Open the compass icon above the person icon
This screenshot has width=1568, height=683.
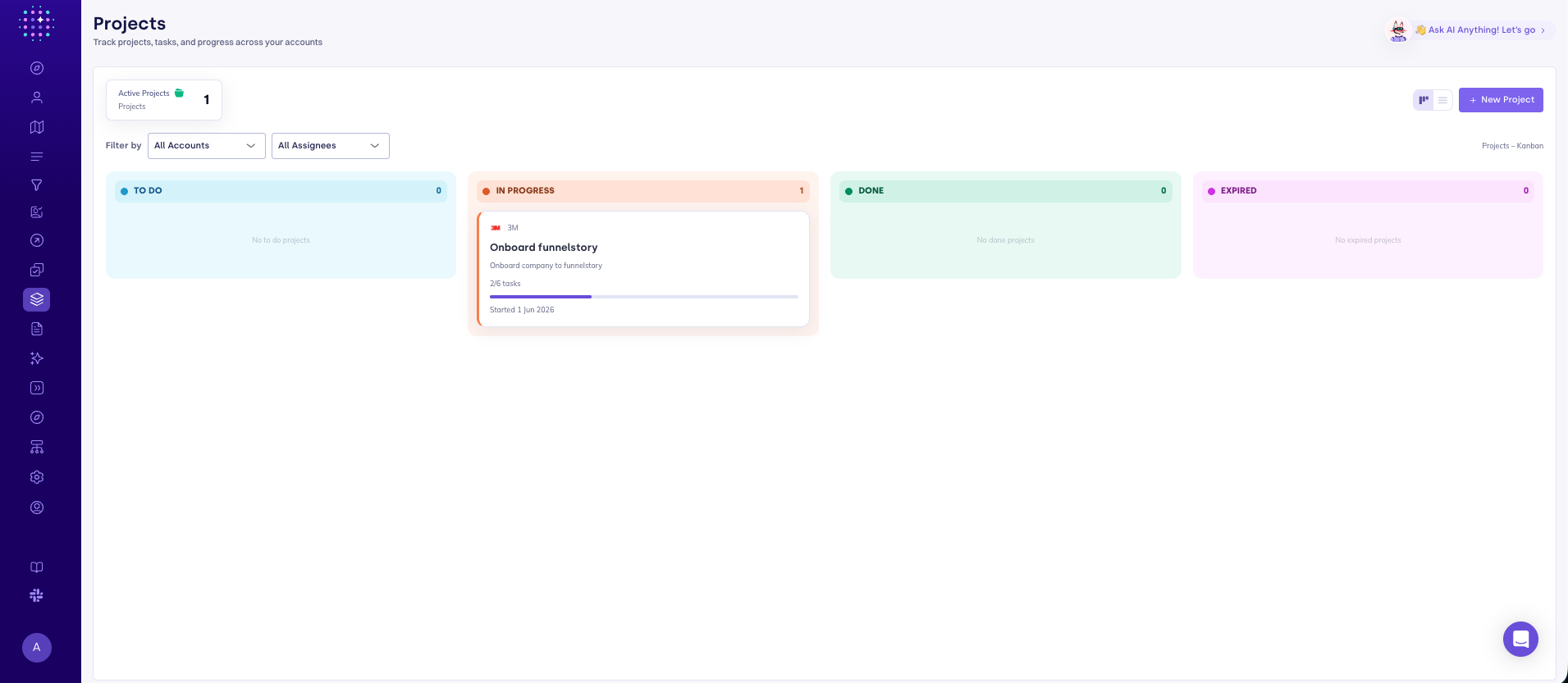tap(37, 68)
